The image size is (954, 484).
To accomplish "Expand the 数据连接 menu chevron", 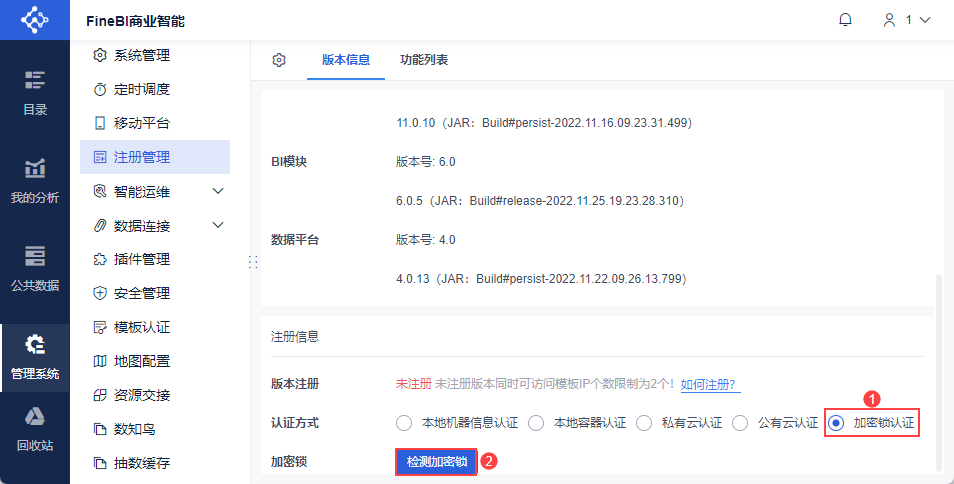I will tap(218, 226).
